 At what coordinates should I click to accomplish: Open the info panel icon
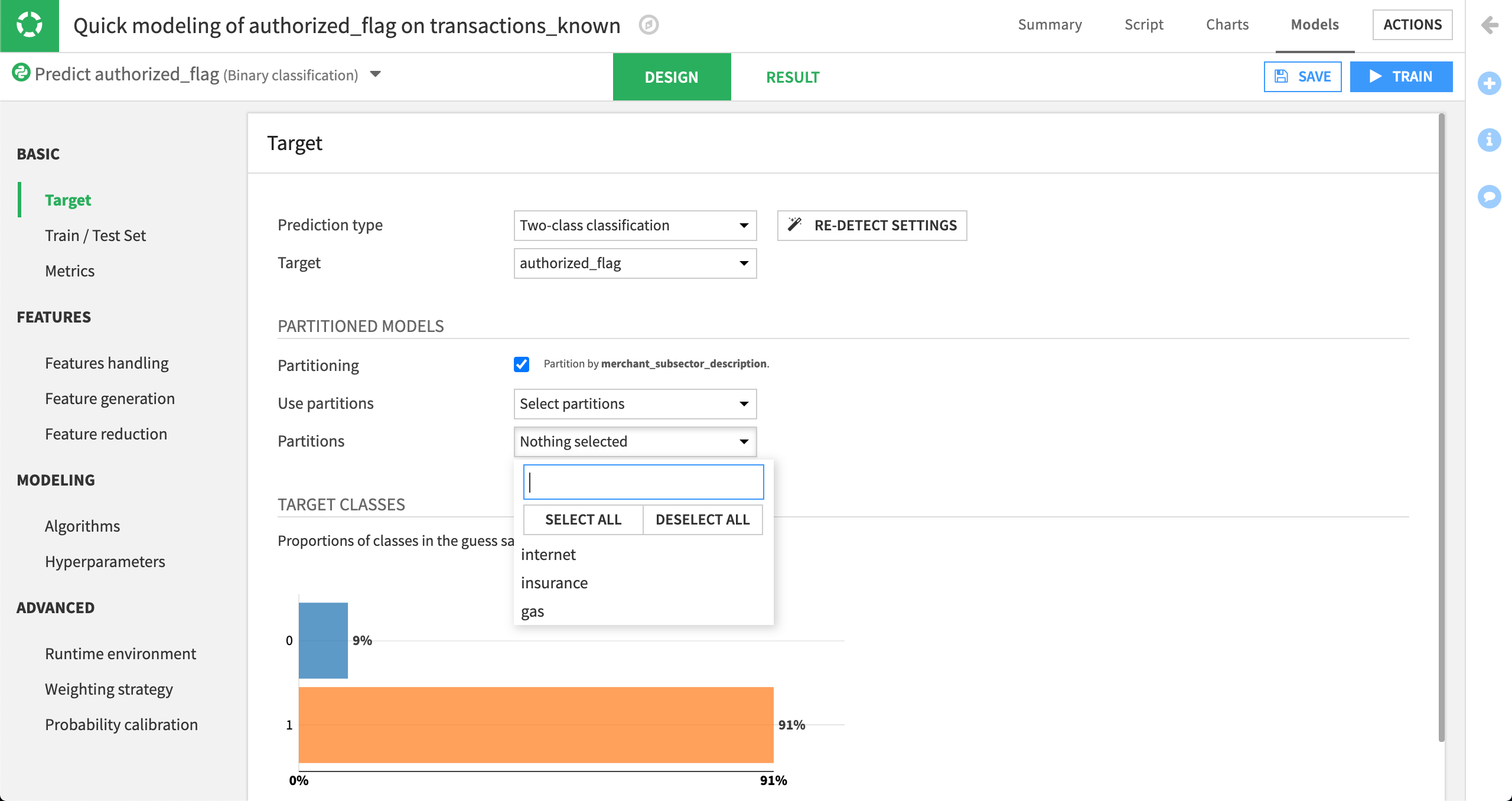1489,140
